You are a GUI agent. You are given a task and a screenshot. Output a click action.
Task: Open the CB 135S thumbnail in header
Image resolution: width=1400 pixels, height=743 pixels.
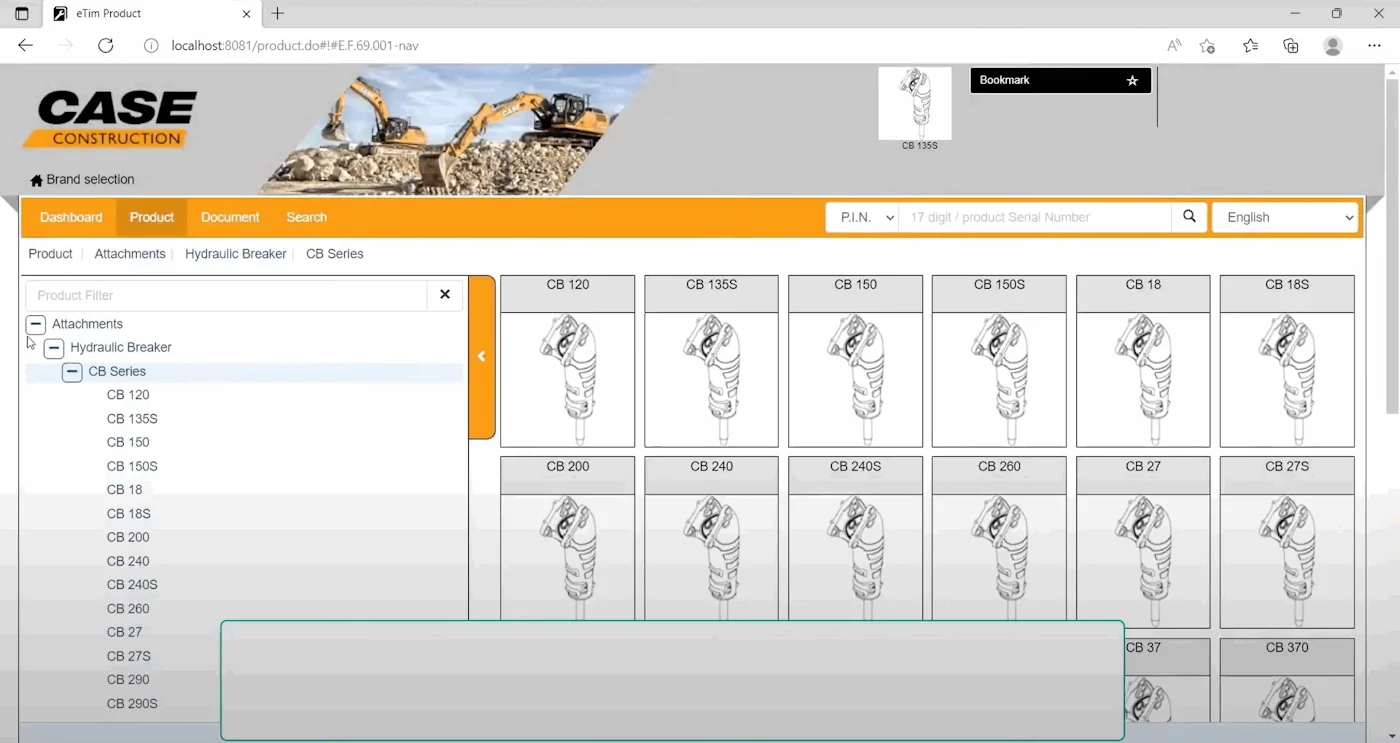(x=915, y=104)
